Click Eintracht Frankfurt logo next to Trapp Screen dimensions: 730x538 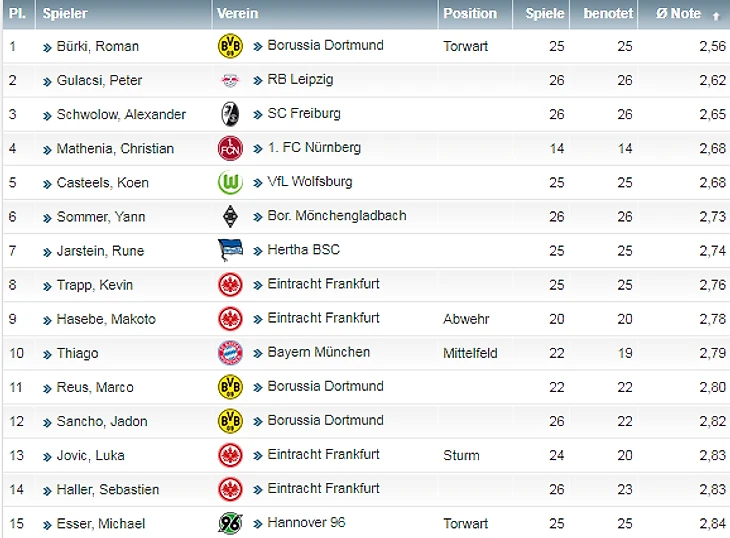[230, 284]
